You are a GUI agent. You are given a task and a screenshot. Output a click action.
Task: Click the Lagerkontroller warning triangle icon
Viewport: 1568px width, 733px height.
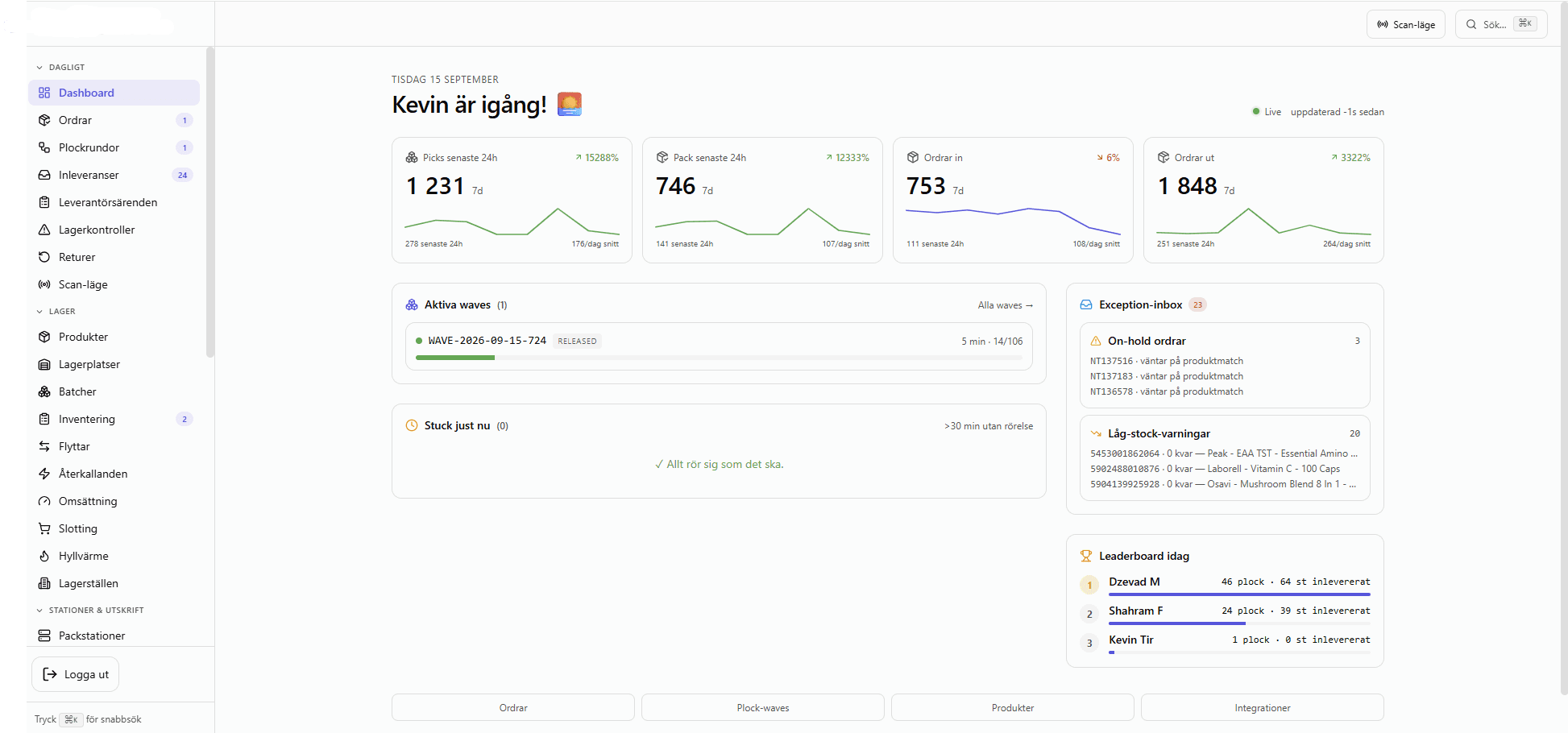(x=44, y=230)
